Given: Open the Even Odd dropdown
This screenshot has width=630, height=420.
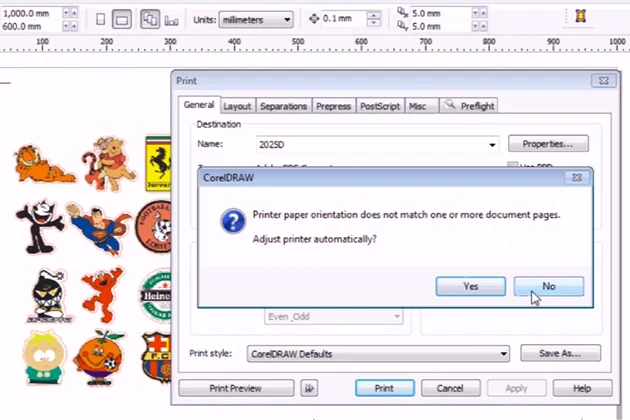Looking at the screenshot, I should (333, 317).
